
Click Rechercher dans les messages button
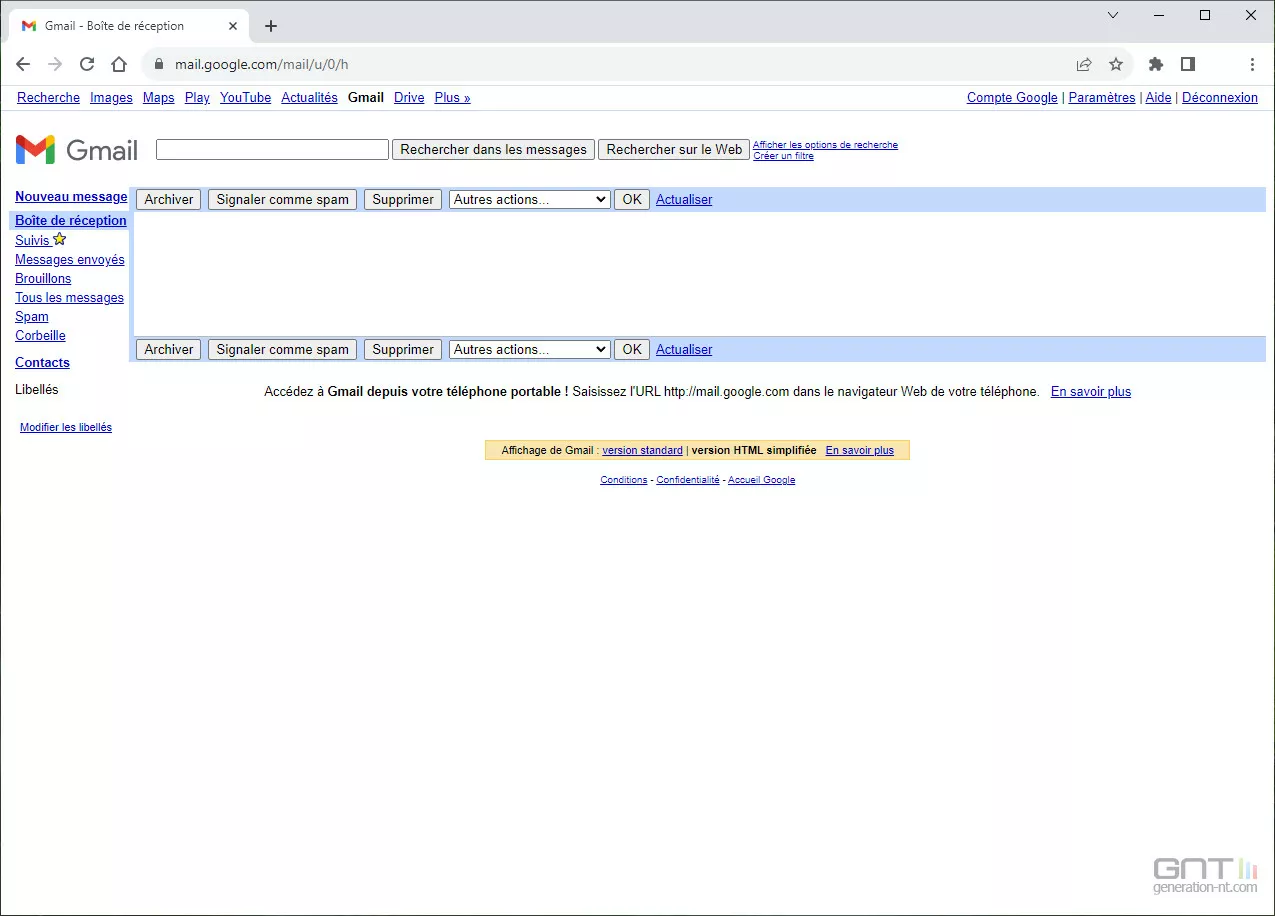pyautogui.click(x=493, y=149)
